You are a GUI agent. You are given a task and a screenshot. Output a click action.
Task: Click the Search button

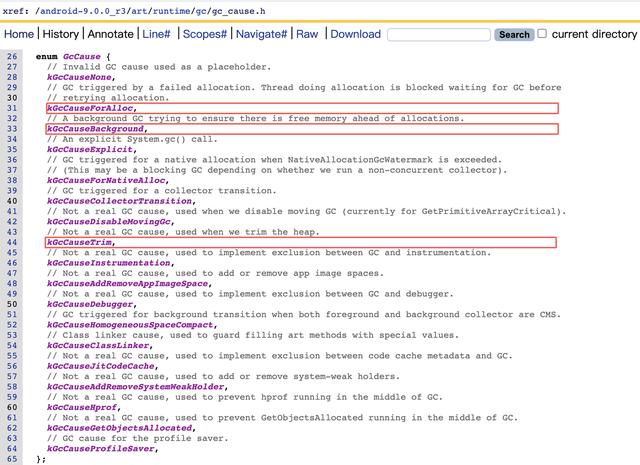(x=514, y=35)
